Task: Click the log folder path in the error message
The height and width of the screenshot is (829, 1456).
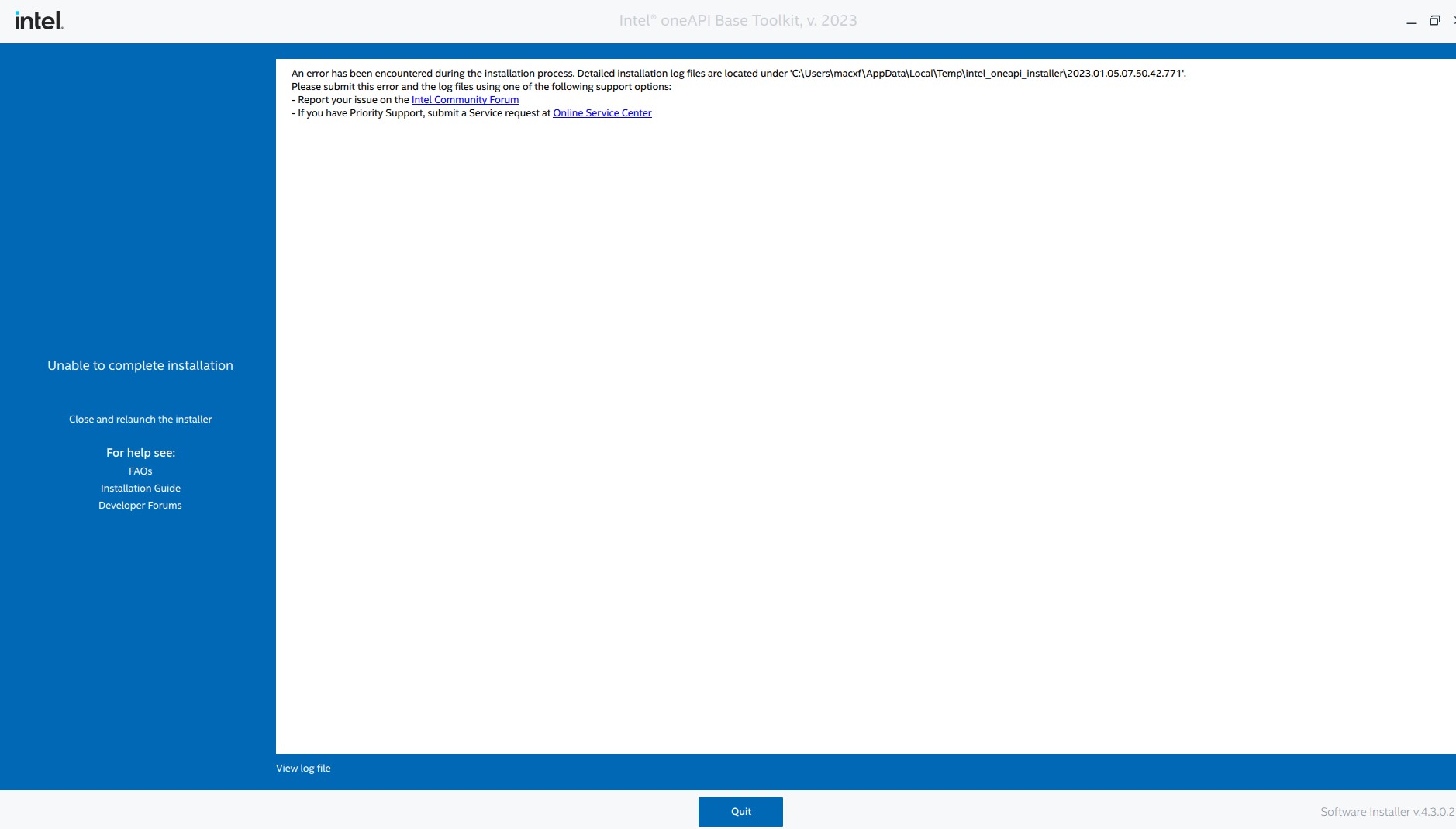Action: [x=987, y=74]
